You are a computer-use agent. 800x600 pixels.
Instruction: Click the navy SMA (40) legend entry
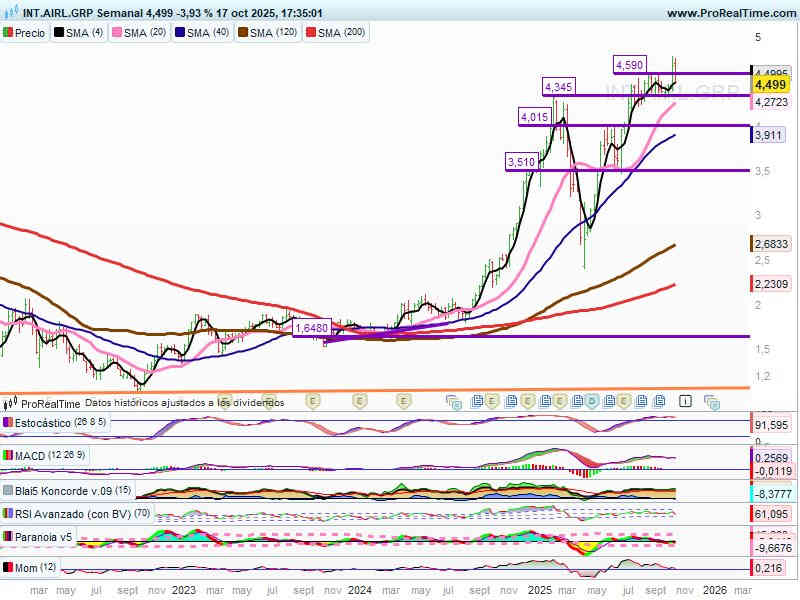click(201, 33)
